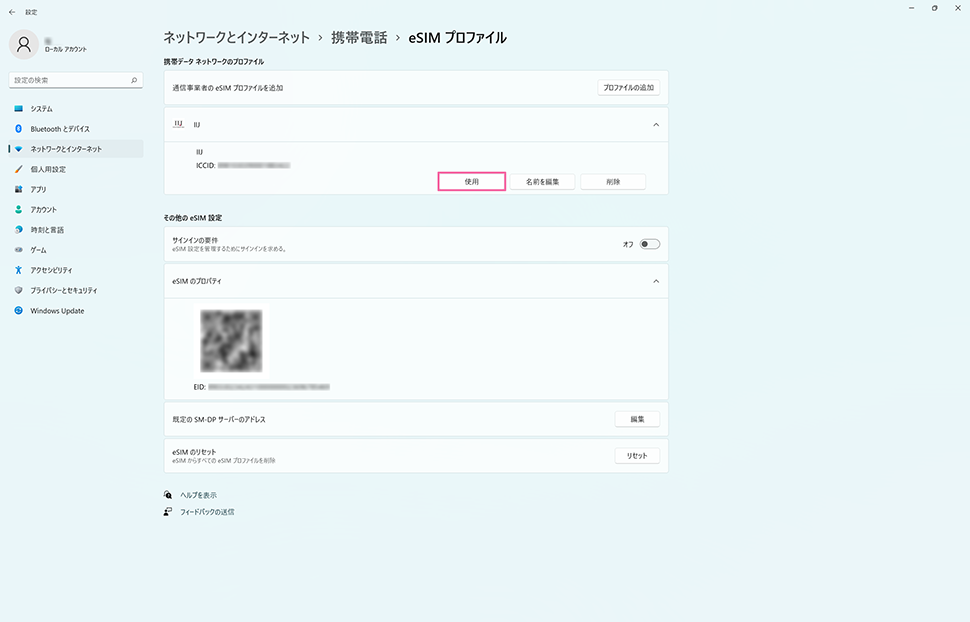Screen dimensions: 970x622
Task: Open ヘルプを表示 link
Action: coord(198,495)
